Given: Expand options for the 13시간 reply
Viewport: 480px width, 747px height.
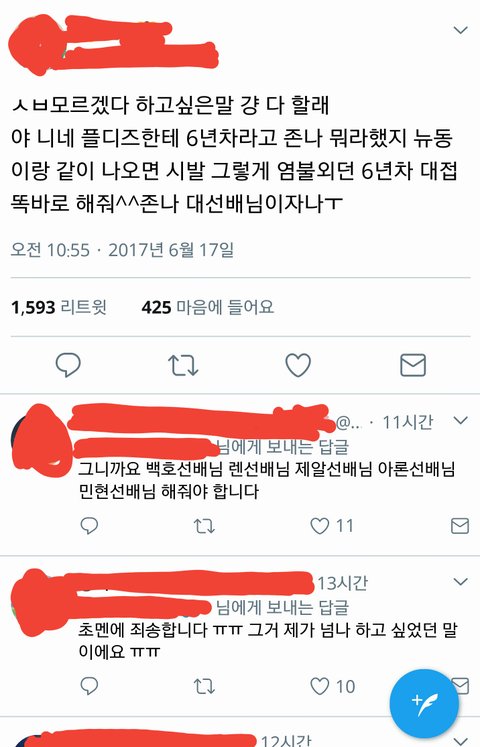Looking at the screenshot, I should (x=460, y=582).
